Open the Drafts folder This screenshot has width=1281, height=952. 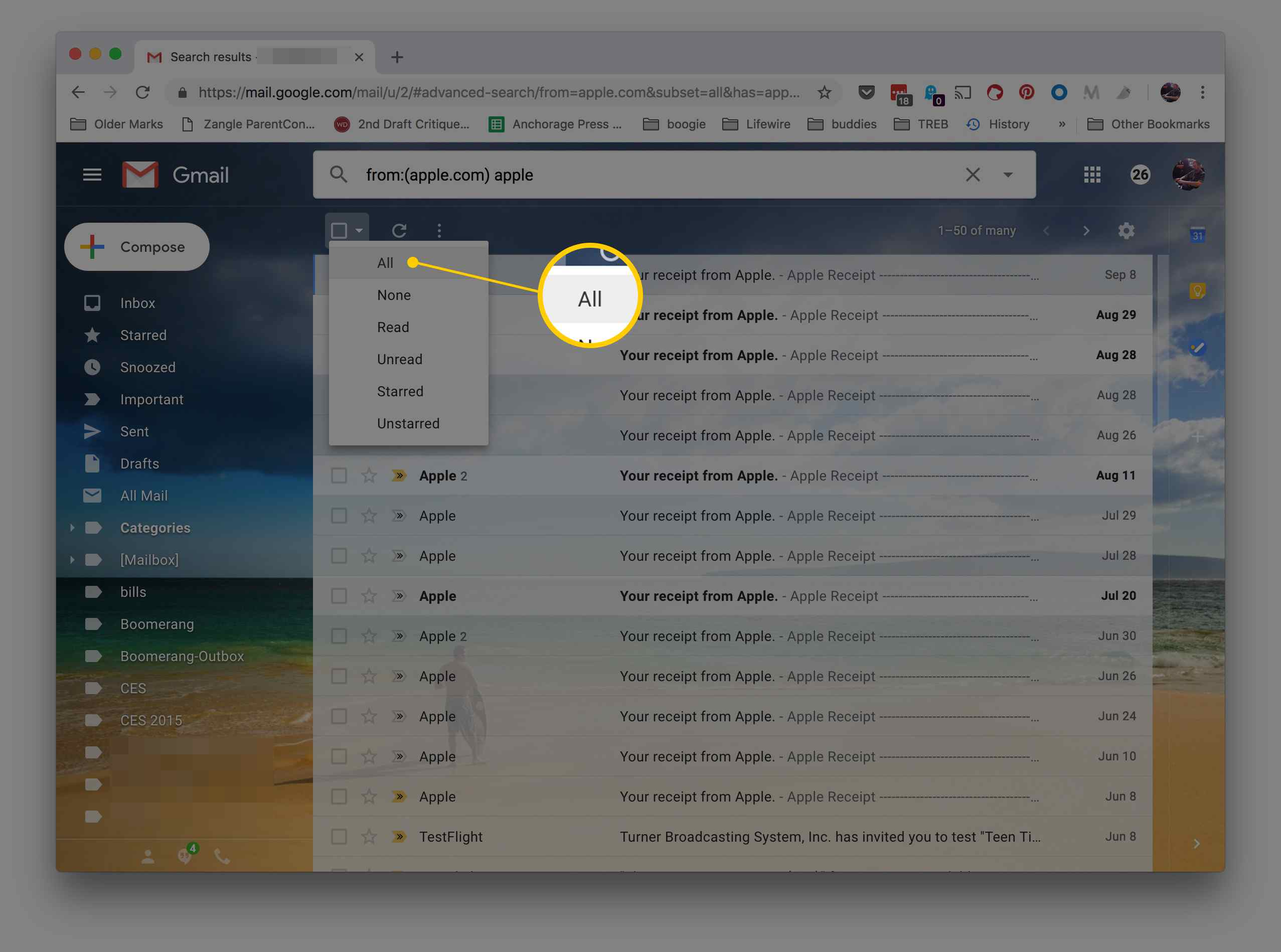tap(139, 463)
